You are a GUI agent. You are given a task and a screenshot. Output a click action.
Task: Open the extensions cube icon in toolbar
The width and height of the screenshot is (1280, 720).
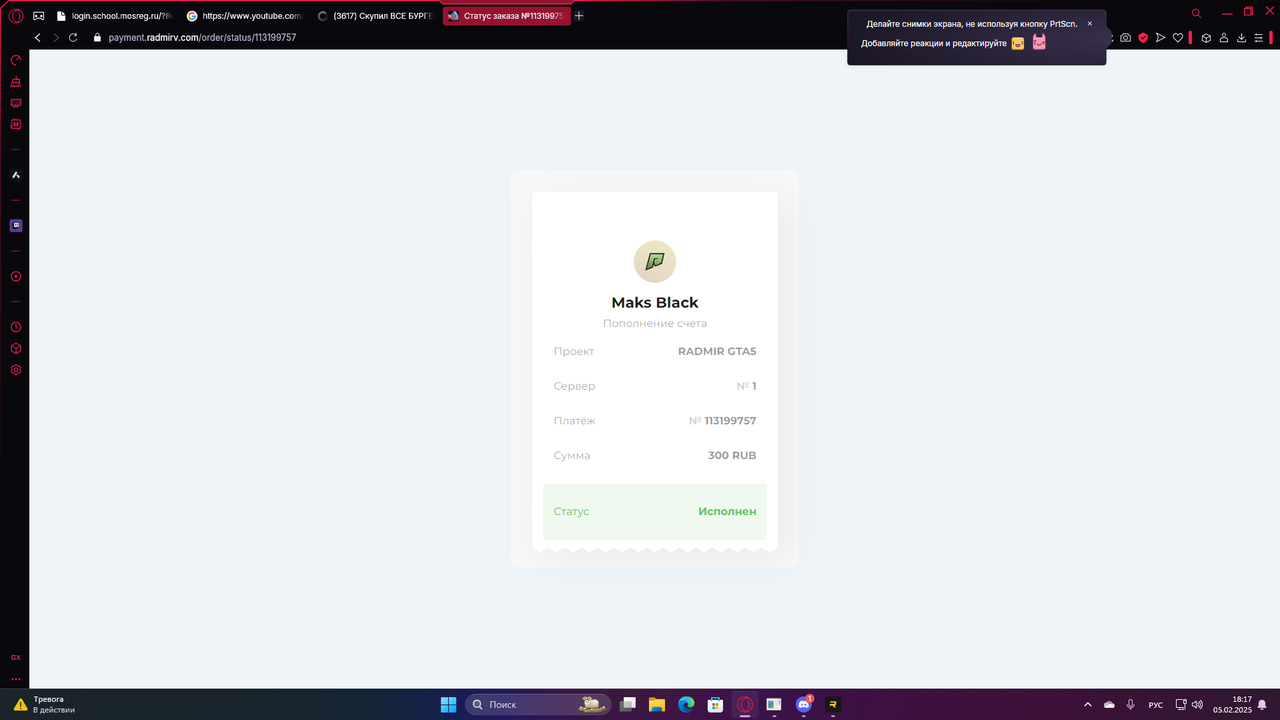tap(1207, 37)
